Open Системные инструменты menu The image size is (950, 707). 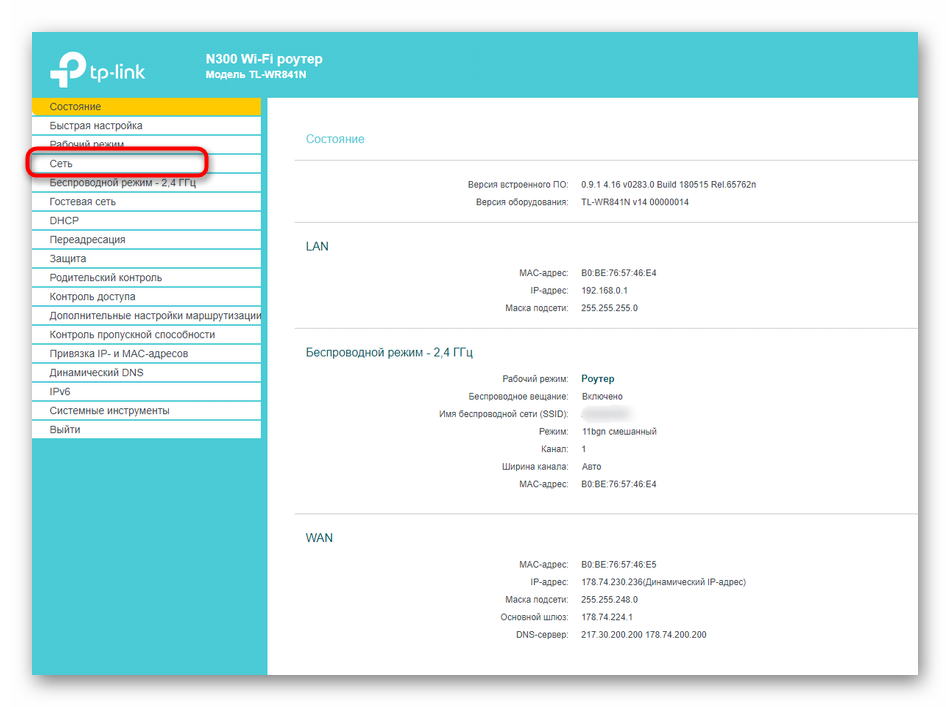pos(109,411)
